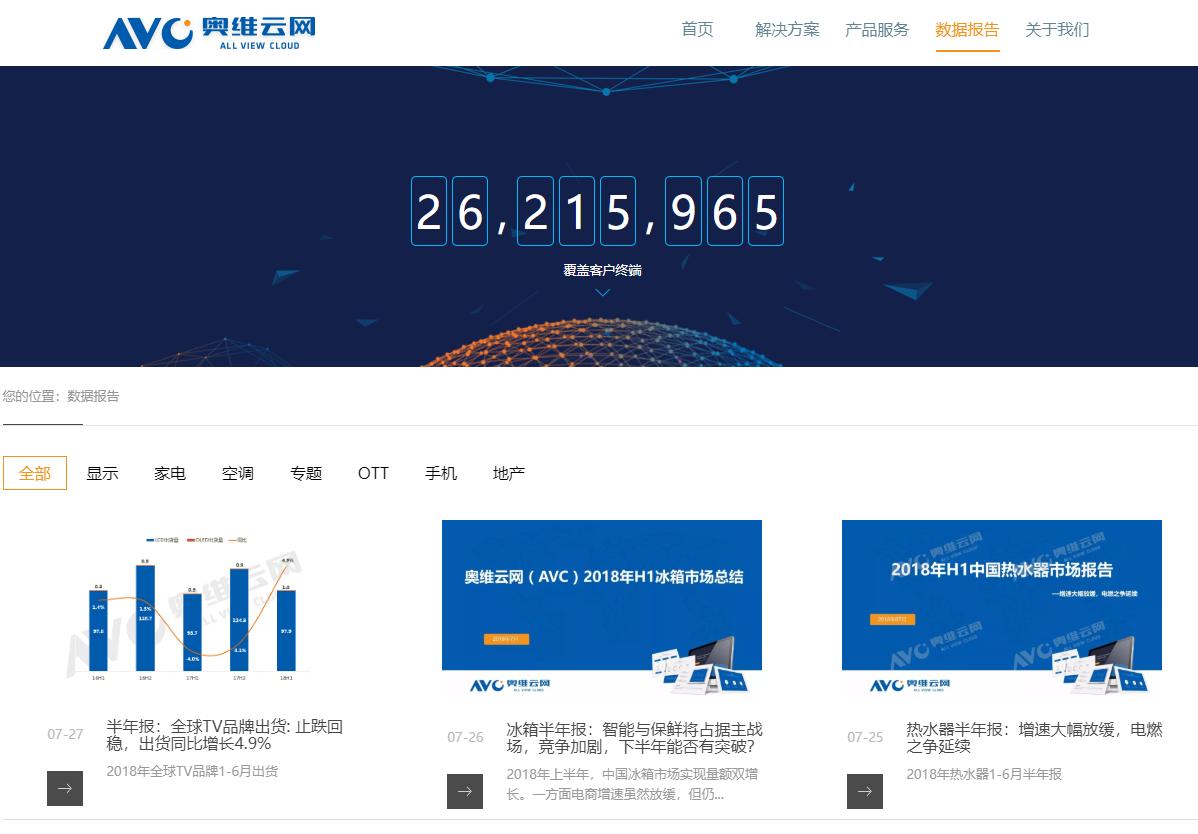Open article 冰箱半年报 title link
Screen dimensions: 1198x834
click(x=634, y=738)
